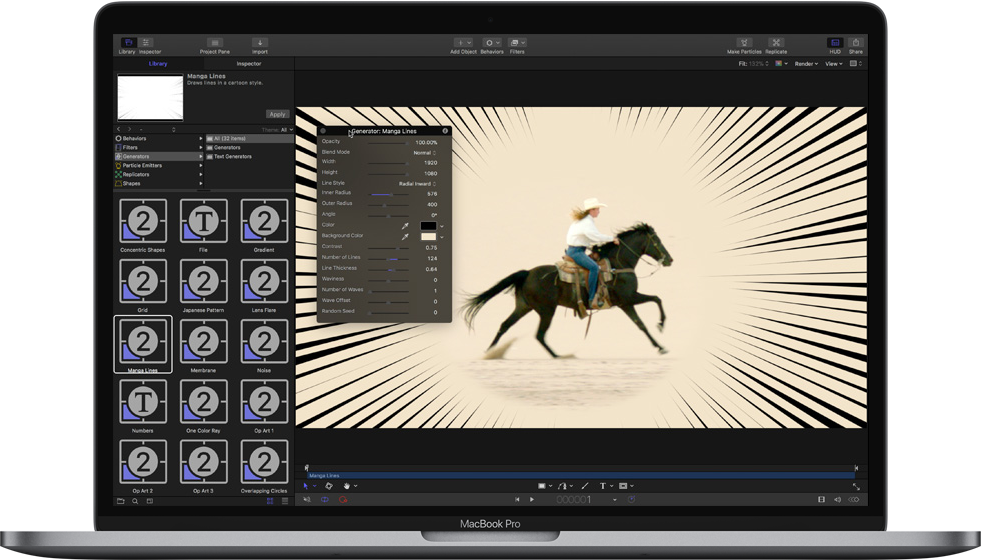Click the Apply button
This screenshot has width=981, height=560.
pos(277,114)
